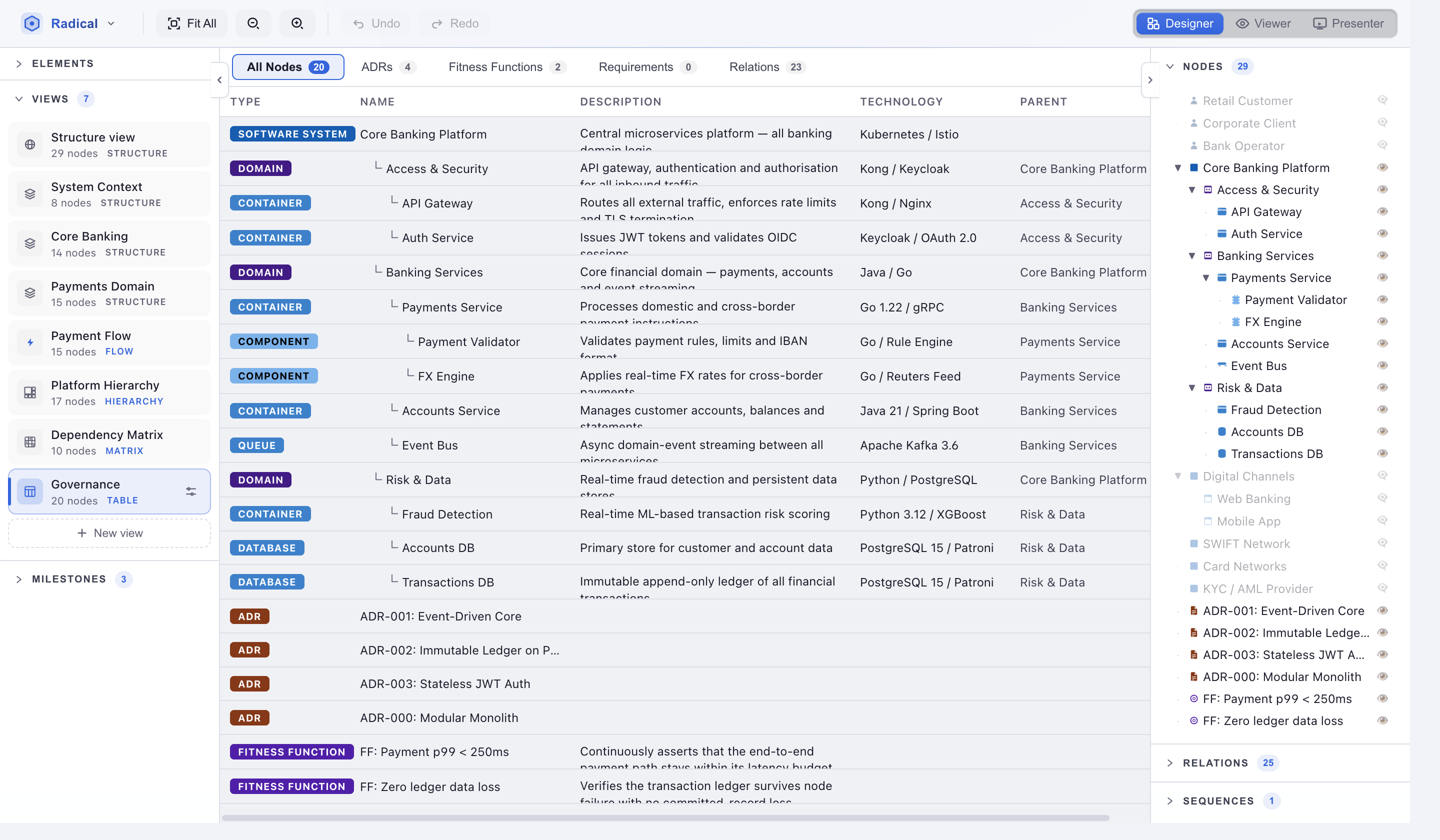Click the Radical hexagon logo icon
The image size is (1440, 840).
tap(32, 23)
